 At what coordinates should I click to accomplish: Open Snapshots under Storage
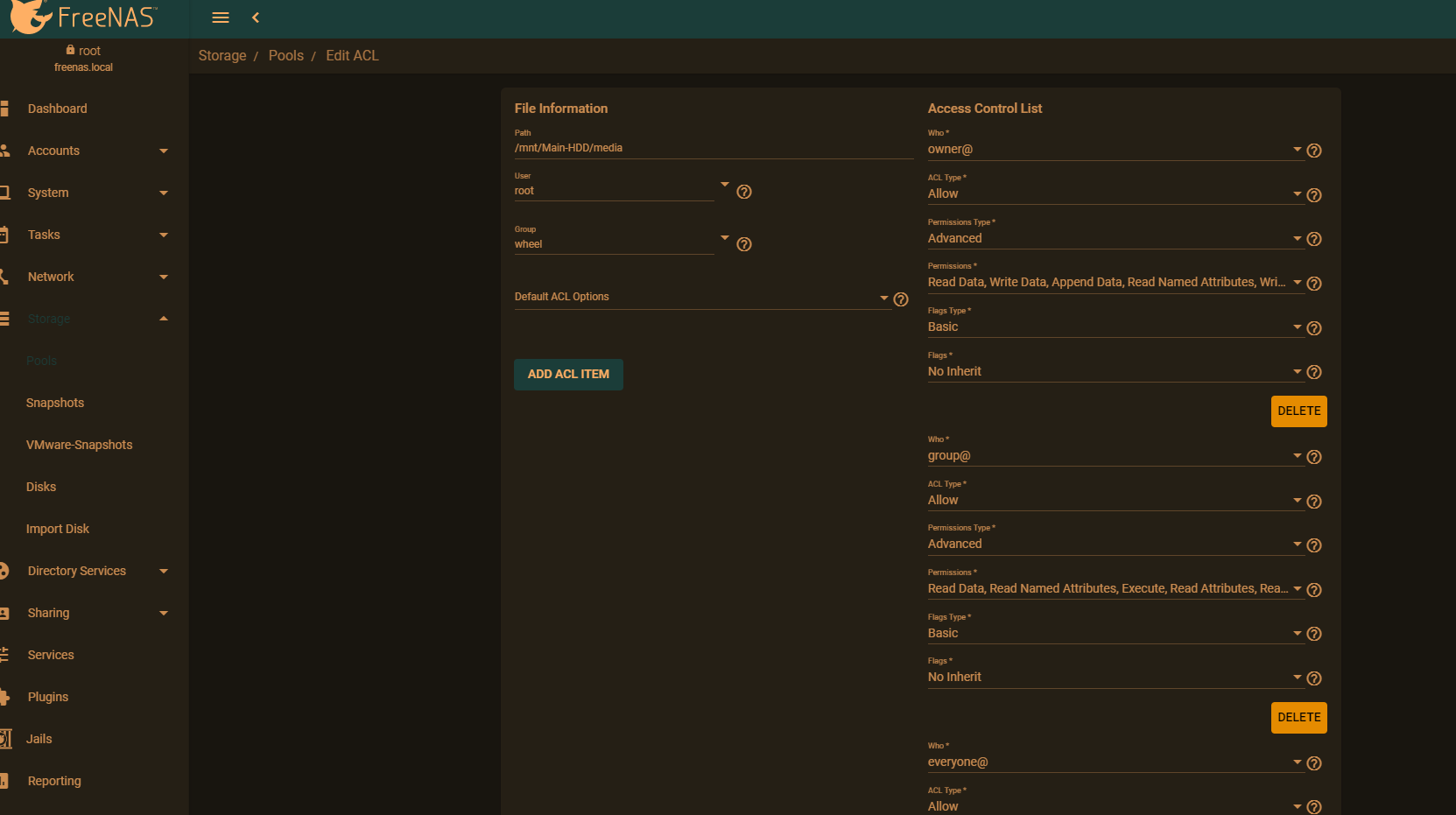tap(55, 403)
